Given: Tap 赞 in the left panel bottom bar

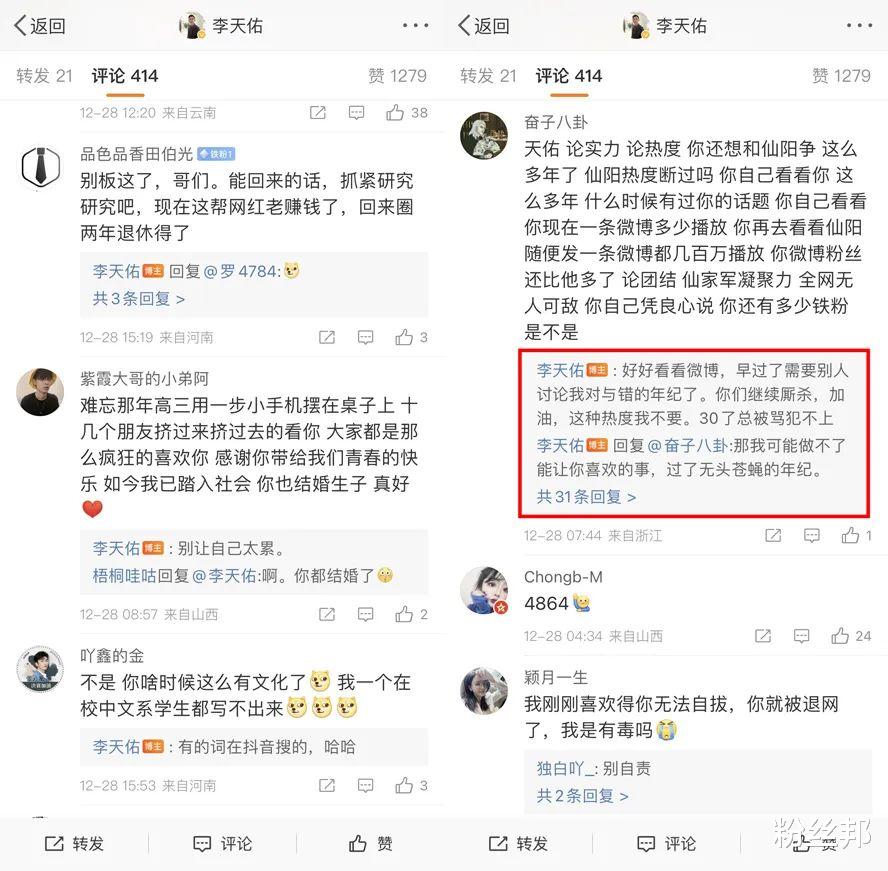Looking at the screenshot, I should 370,843.
